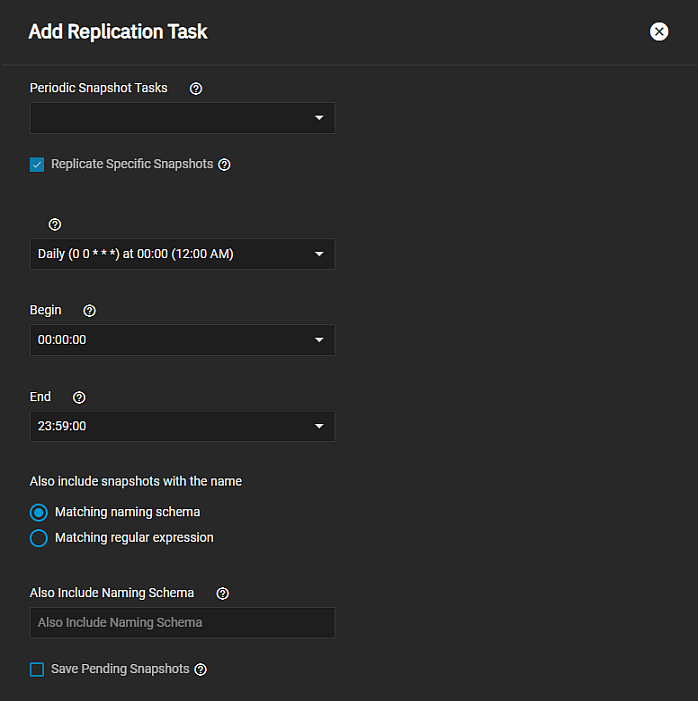The width and height of the screenshot is (698, 701).
Task: Show help for the Begin field
Action: pos(90,311)
